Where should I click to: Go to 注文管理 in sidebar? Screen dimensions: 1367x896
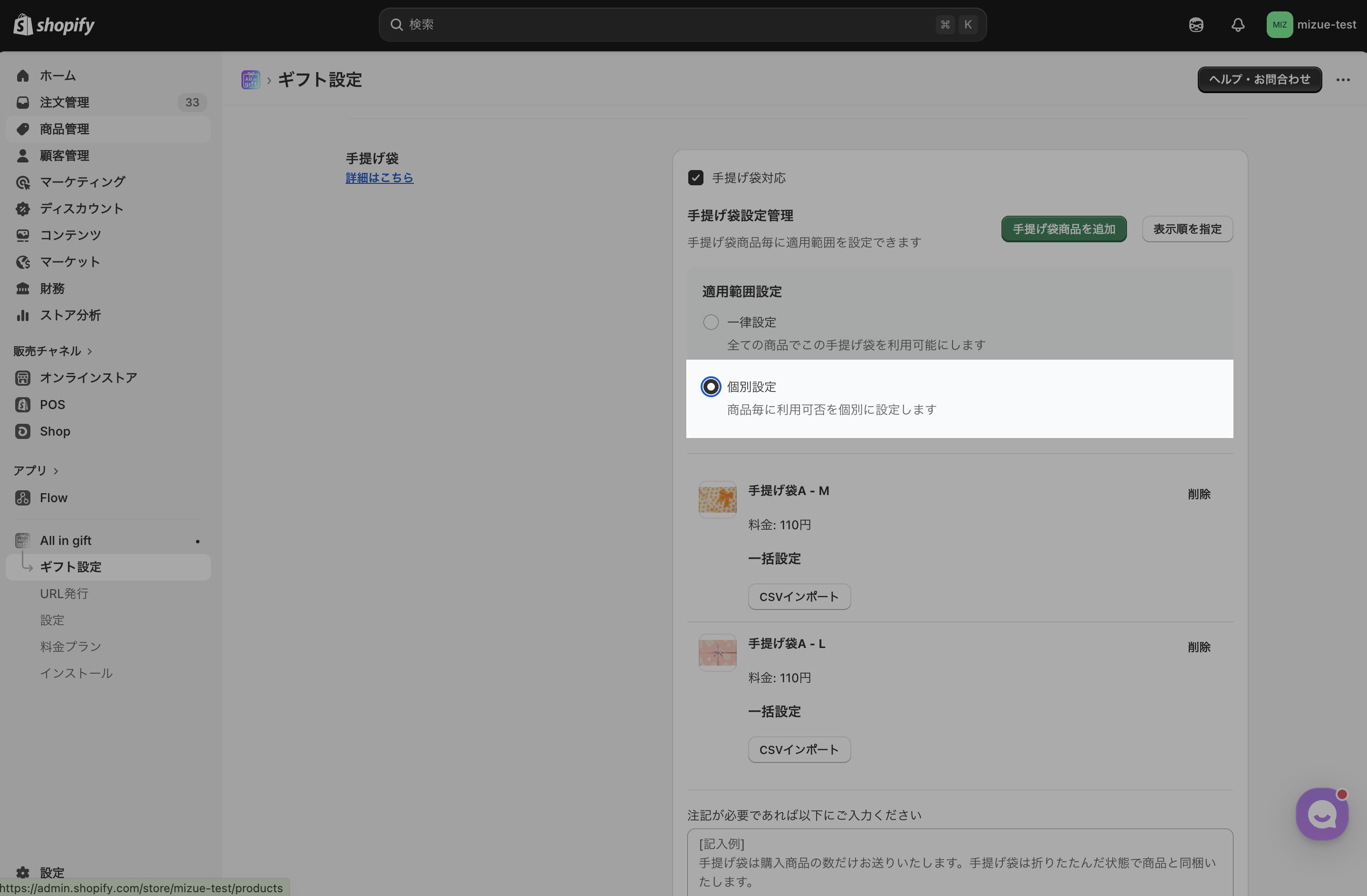(x=64, y=102)
